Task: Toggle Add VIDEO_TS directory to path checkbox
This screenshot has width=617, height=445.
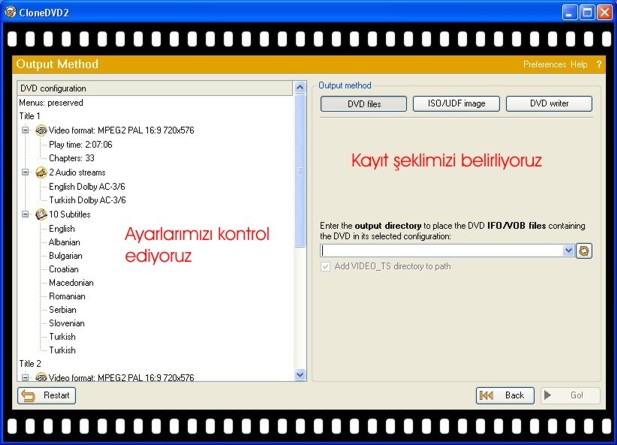Action: click(325, 266)
